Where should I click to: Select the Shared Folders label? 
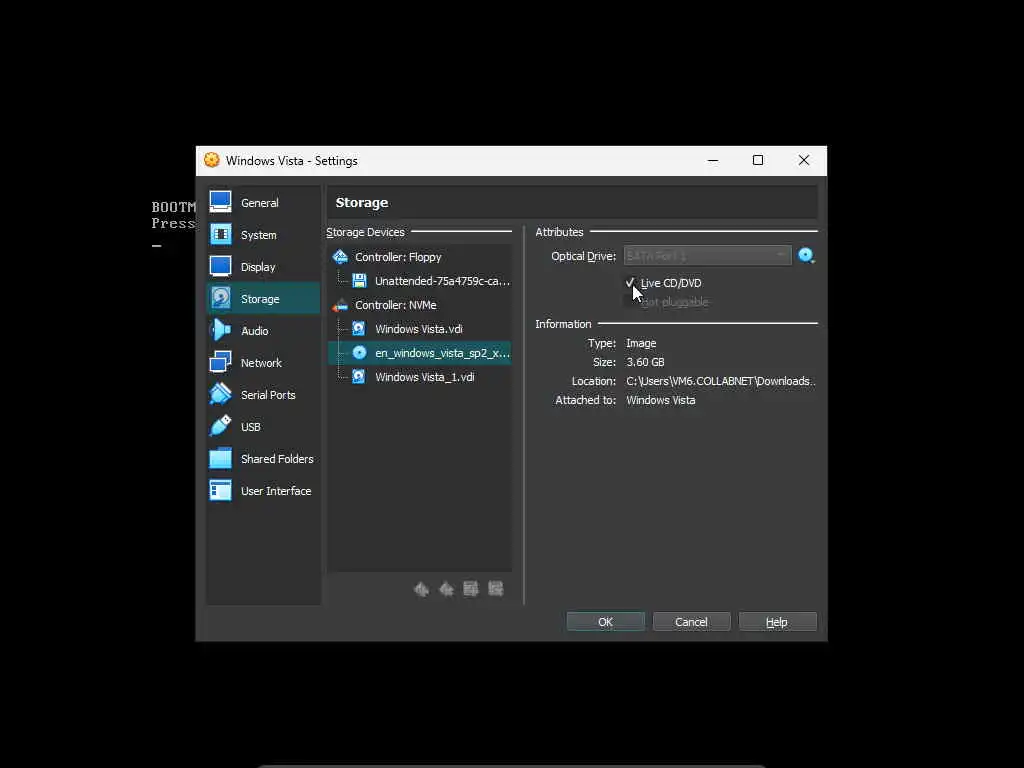pyautogui.click(x=277, y=459)
